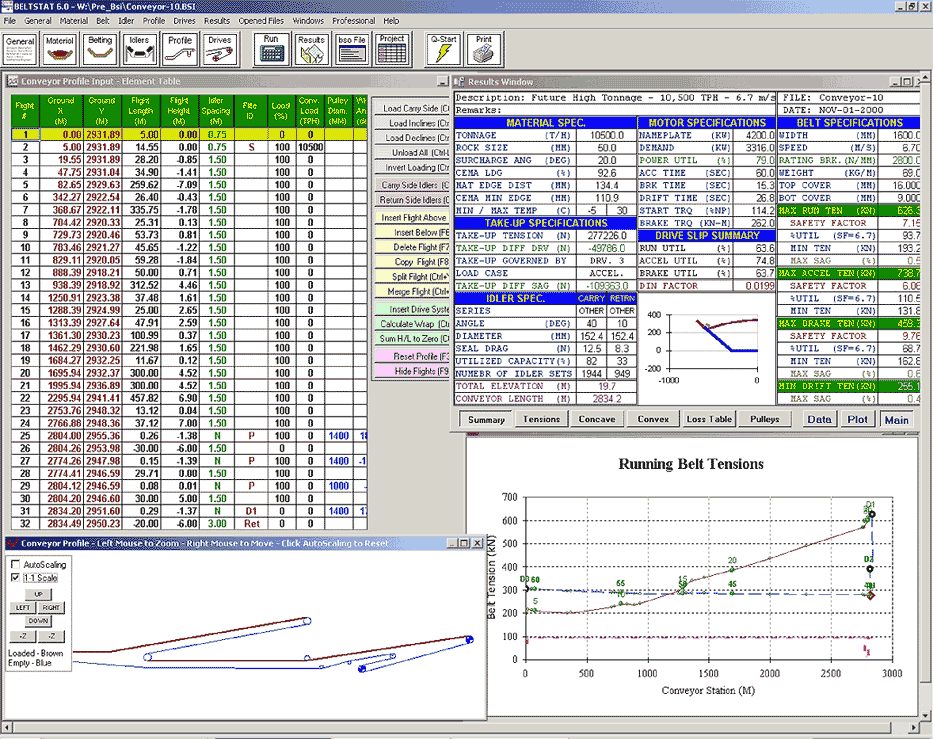
Task: Click Return Side Idlers button
Action: (412, 199)
